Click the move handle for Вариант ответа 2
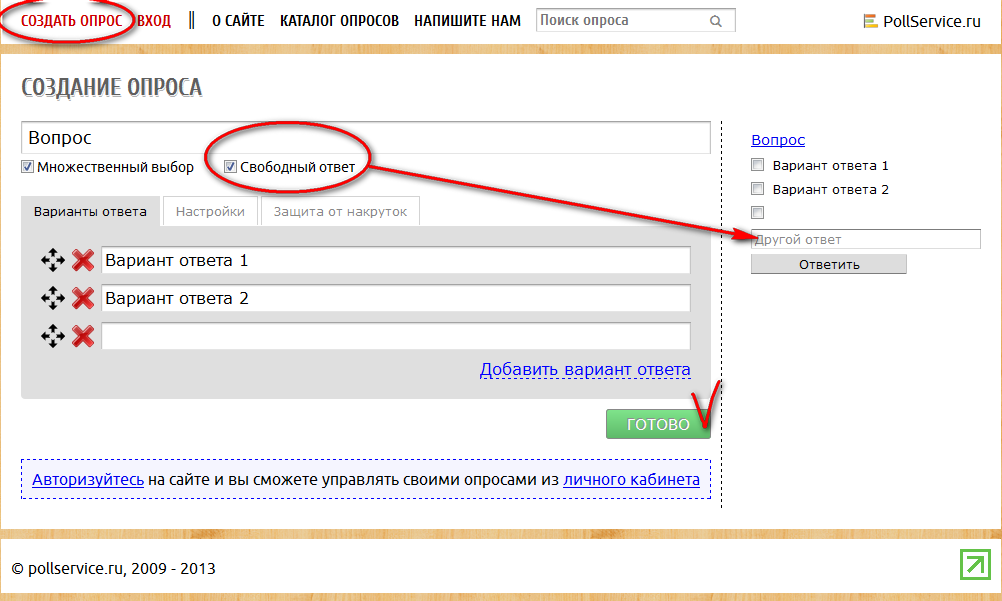Viewport: 1002px width, 601px height. (x=53, y=298)
